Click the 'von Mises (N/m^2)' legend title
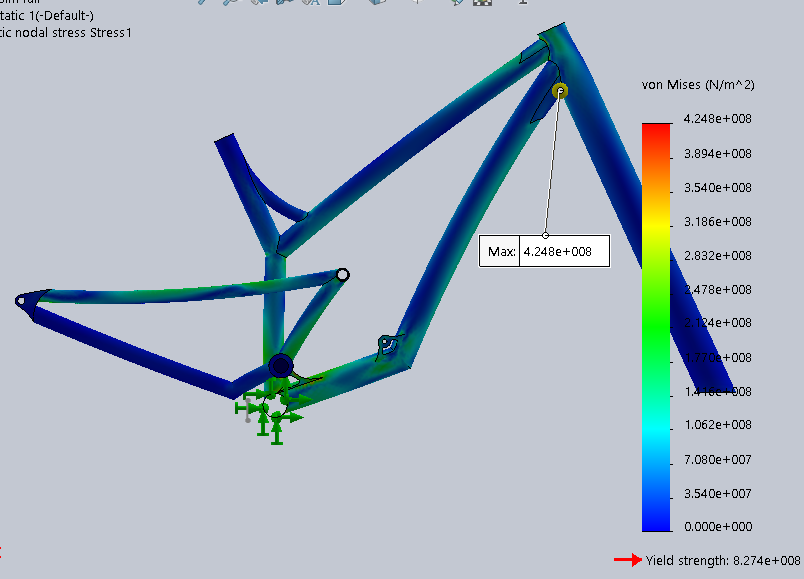Screen dimensions: 804x579 click(698, 85)
